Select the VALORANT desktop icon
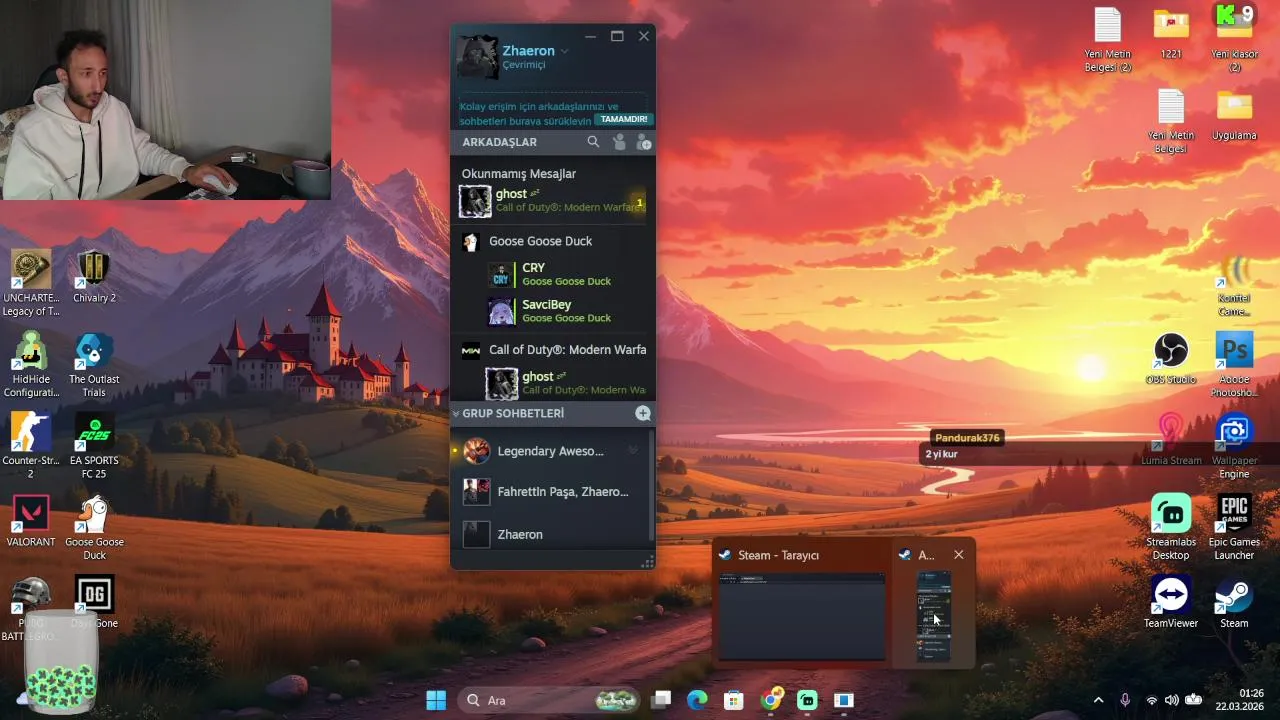 coord(31,521)
